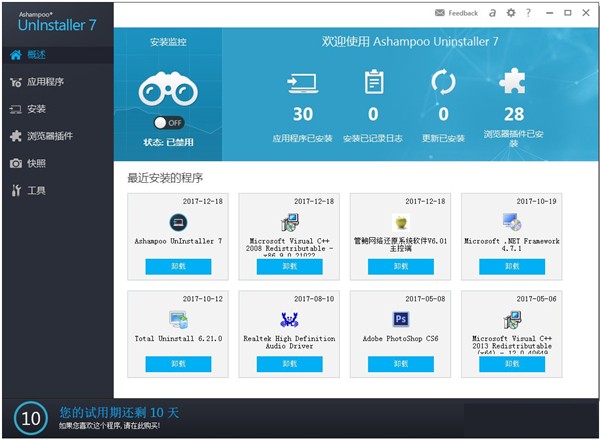This screenshot has height=440, width=600.
Task: Click 卸载 for Total Uninstall 6.21.0
Action: click(178, 364)
